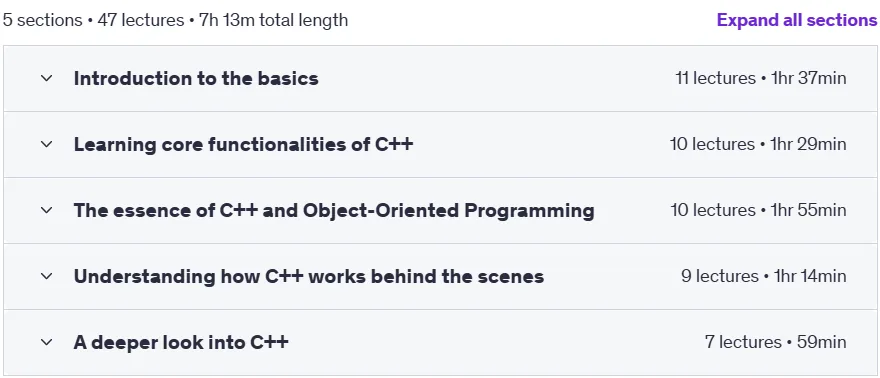
Task: Open Introduction to the basics section title
Action: [x=196, y=79]
